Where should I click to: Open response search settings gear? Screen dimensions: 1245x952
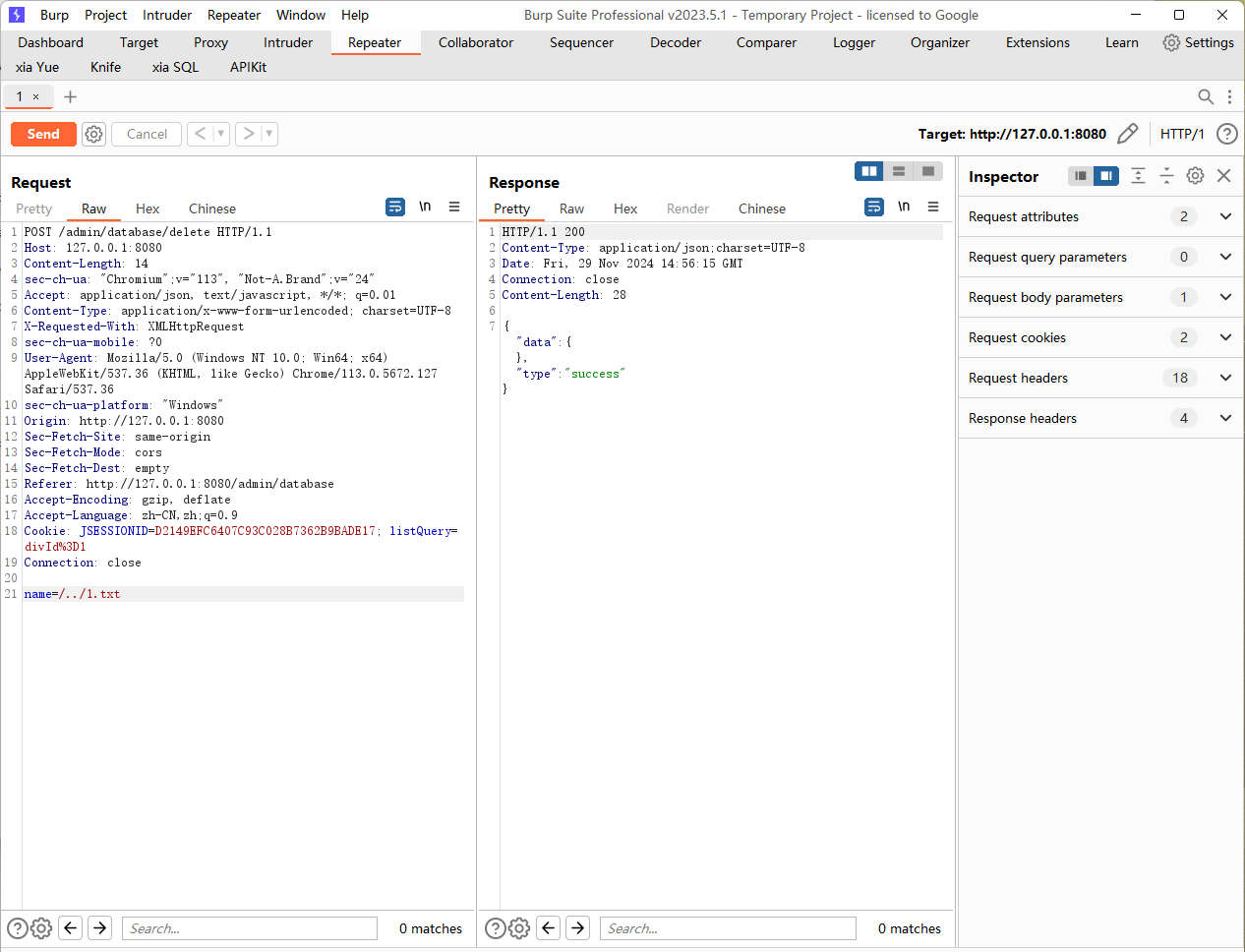pos(519,927)
